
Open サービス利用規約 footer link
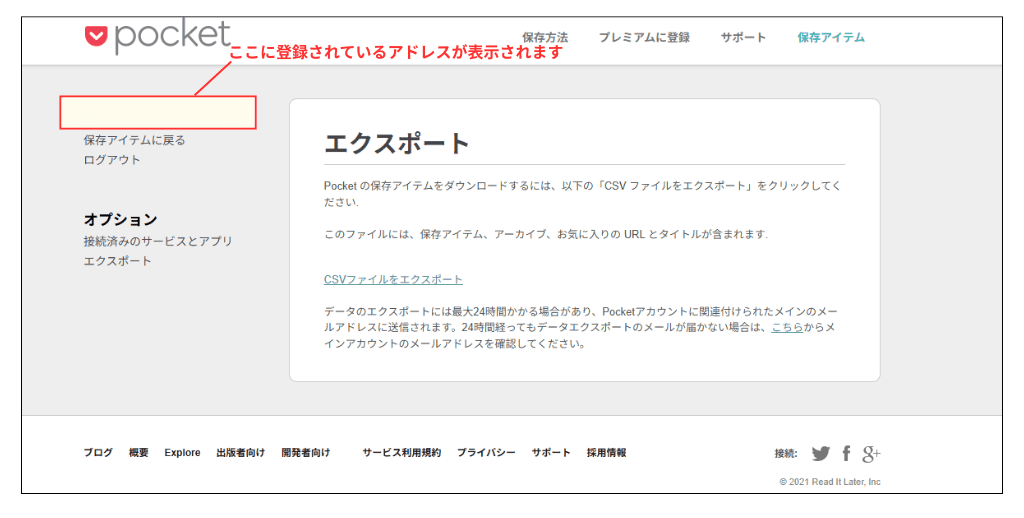[402, 452]
